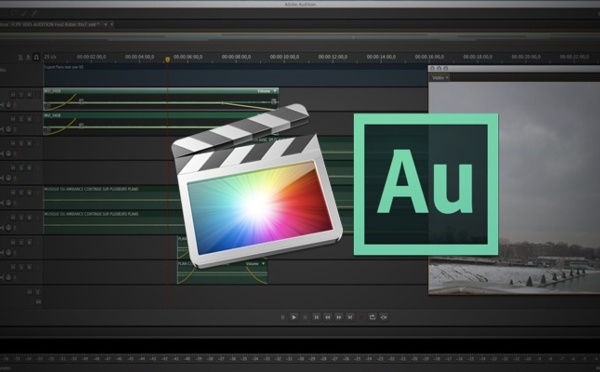Screen dimensions: 600x372
Task: Mute the first MVI audio track
Action: click(13, 95)
